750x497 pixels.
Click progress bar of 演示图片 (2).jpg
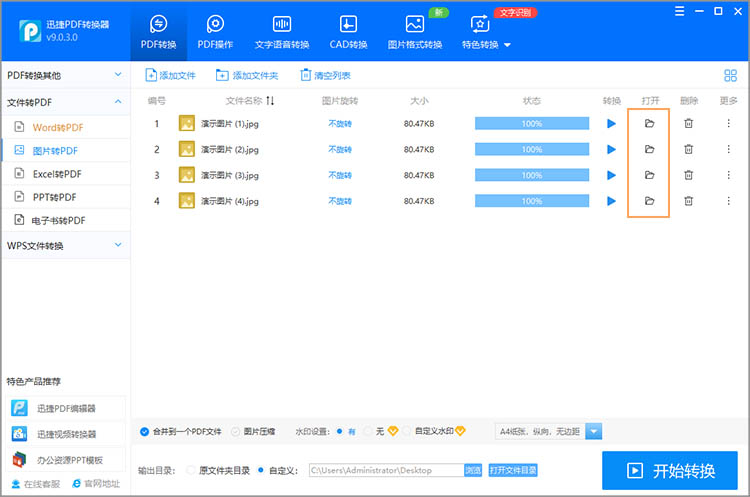tap(532, 149)
